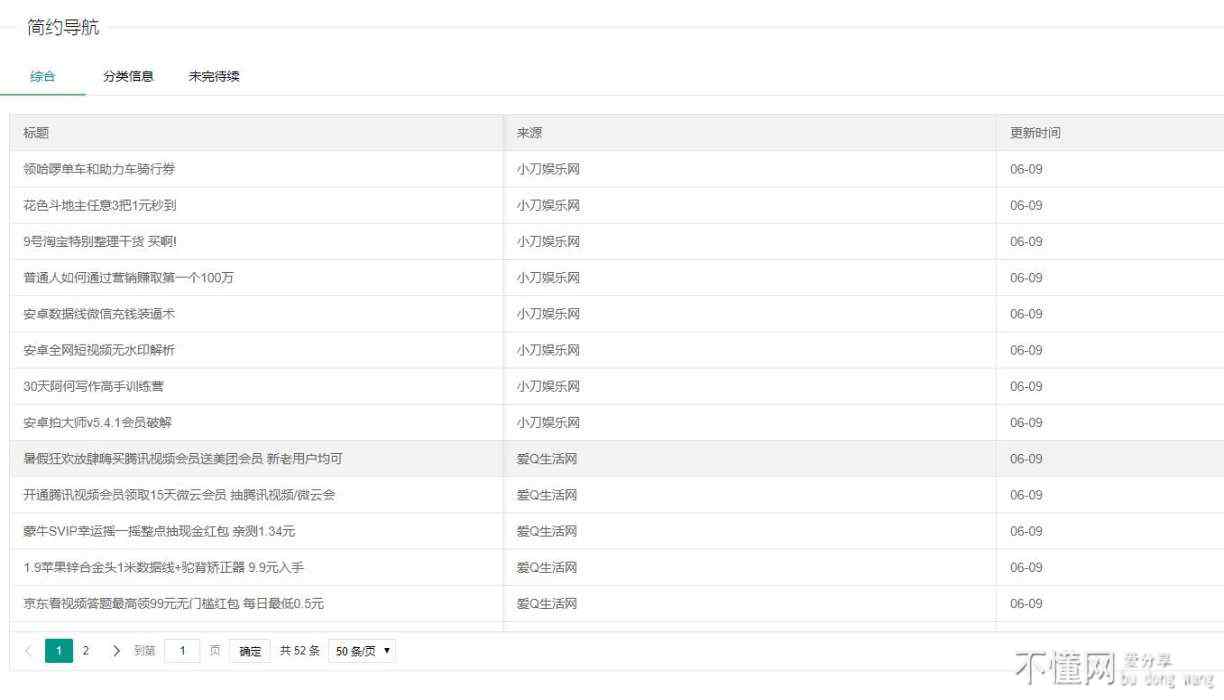Go to next page arrow in pagination

point(116,651)
